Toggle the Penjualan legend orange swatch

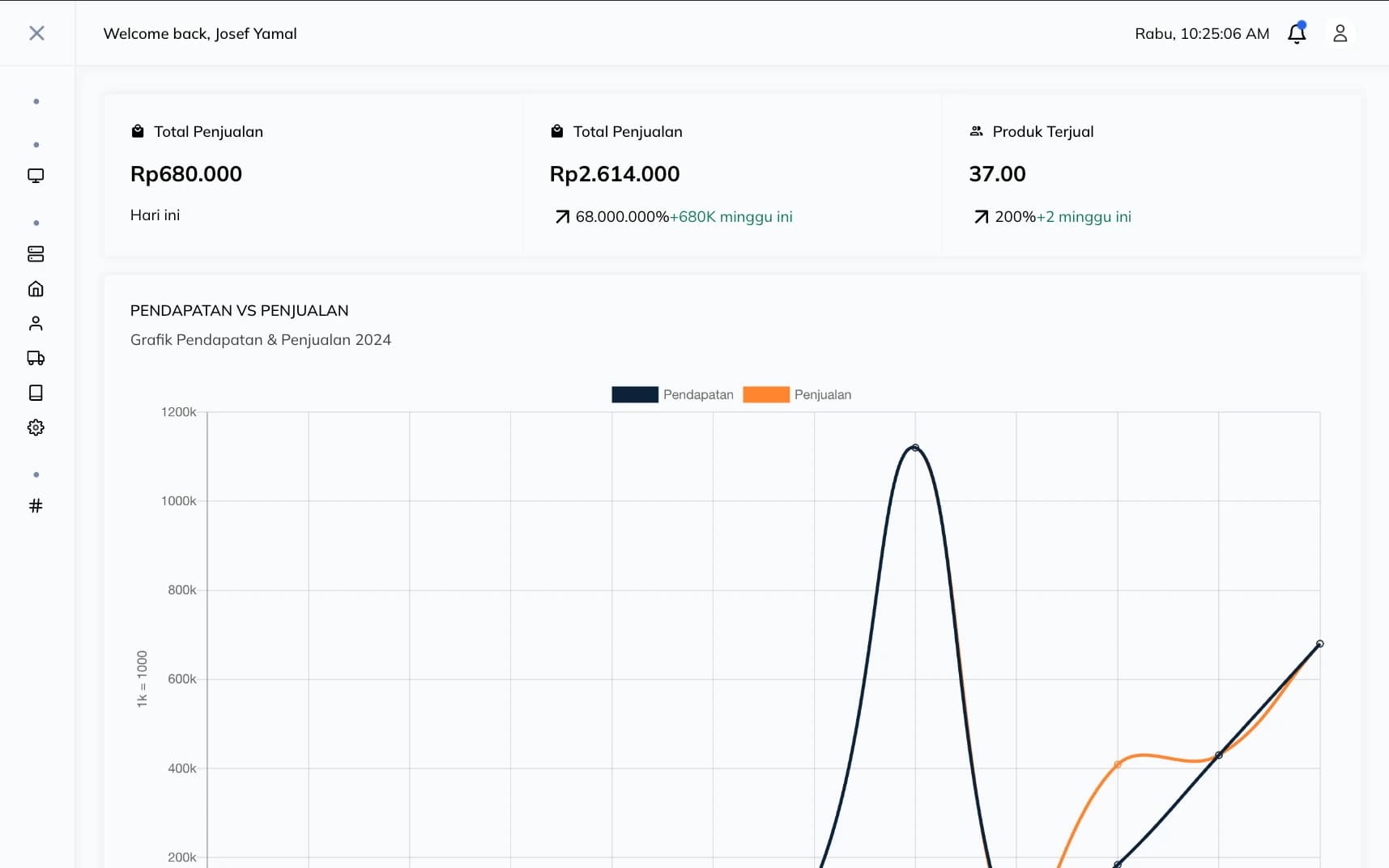click(766, 394)
